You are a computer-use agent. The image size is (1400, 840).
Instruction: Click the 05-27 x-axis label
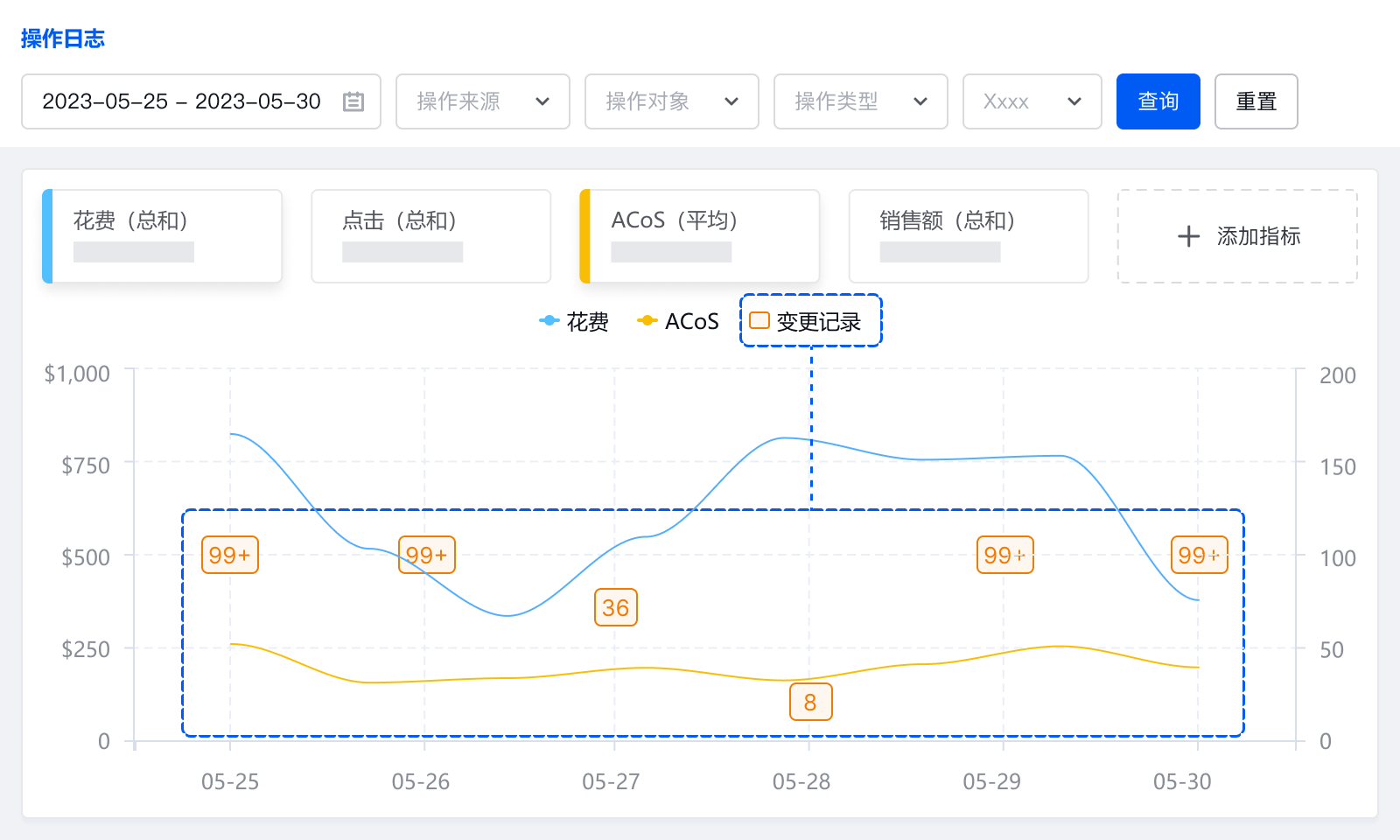611,781
